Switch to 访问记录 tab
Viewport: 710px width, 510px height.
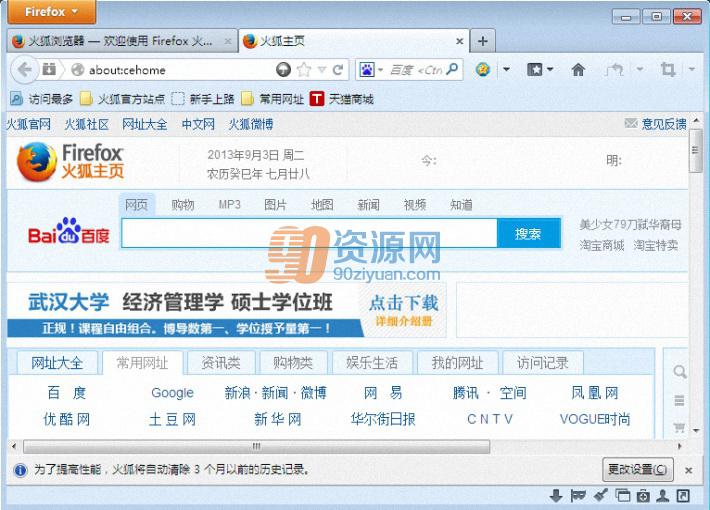[542, 363]
